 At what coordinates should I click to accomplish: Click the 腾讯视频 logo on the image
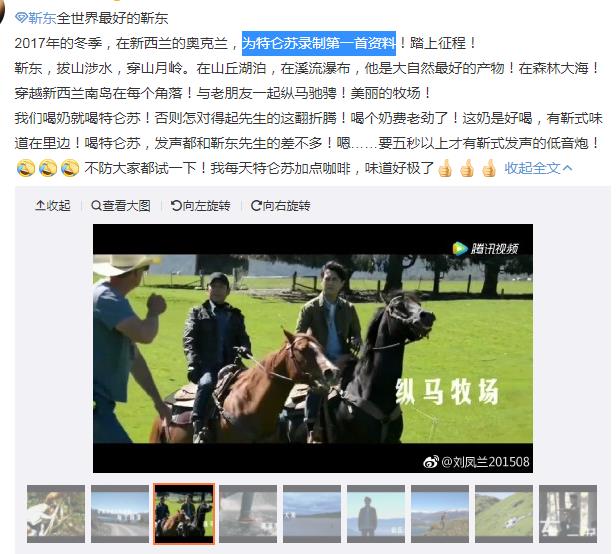coord(485,248)
